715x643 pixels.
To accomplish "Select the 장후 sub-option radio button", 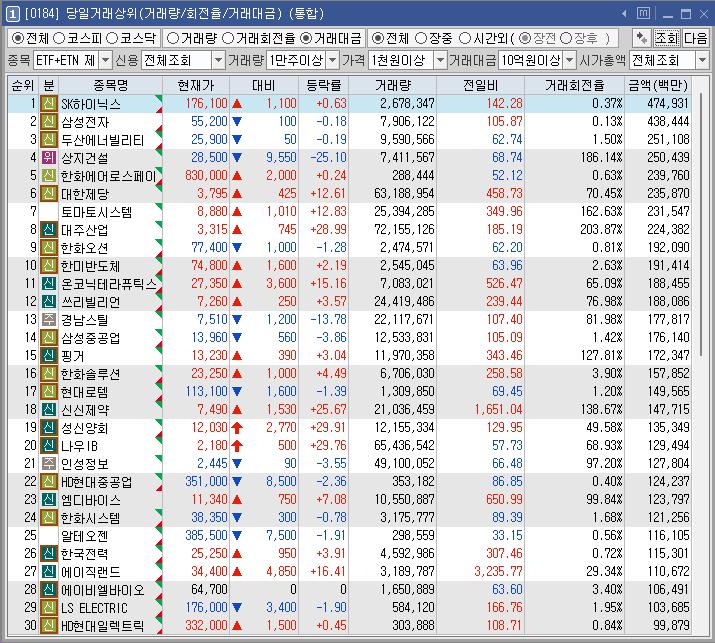I will [566, 38].
